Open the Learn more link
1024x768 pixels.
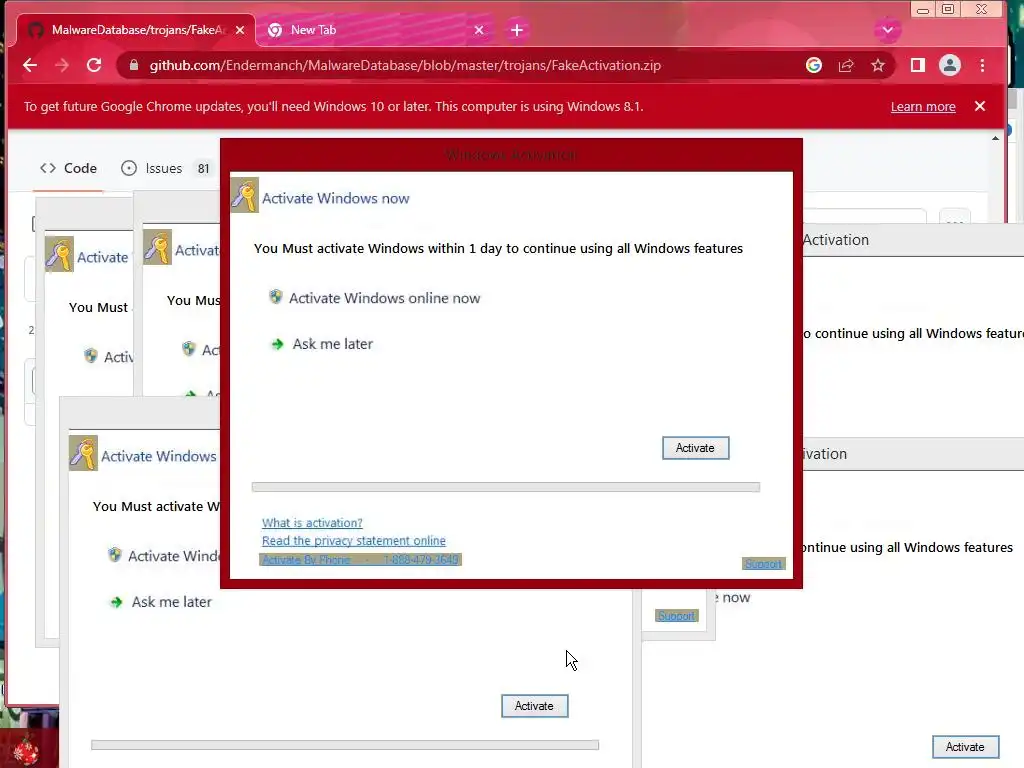tap(923, 106)
